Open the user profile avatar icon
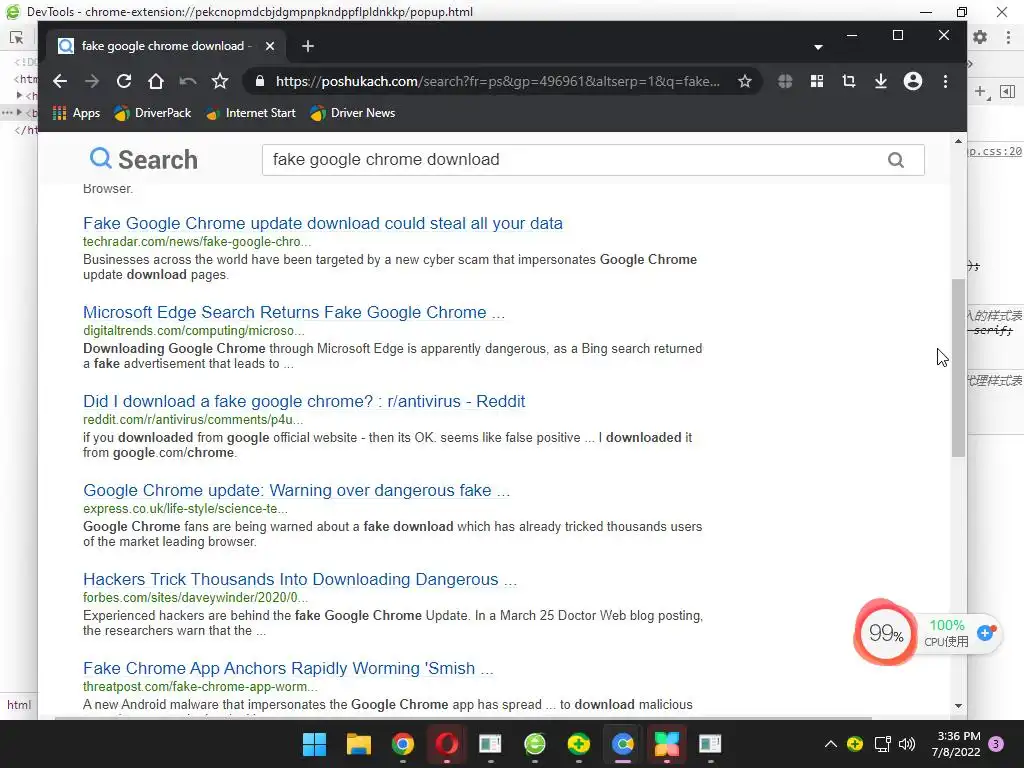This screenshot has height=768, width=1024. point(913,81)
